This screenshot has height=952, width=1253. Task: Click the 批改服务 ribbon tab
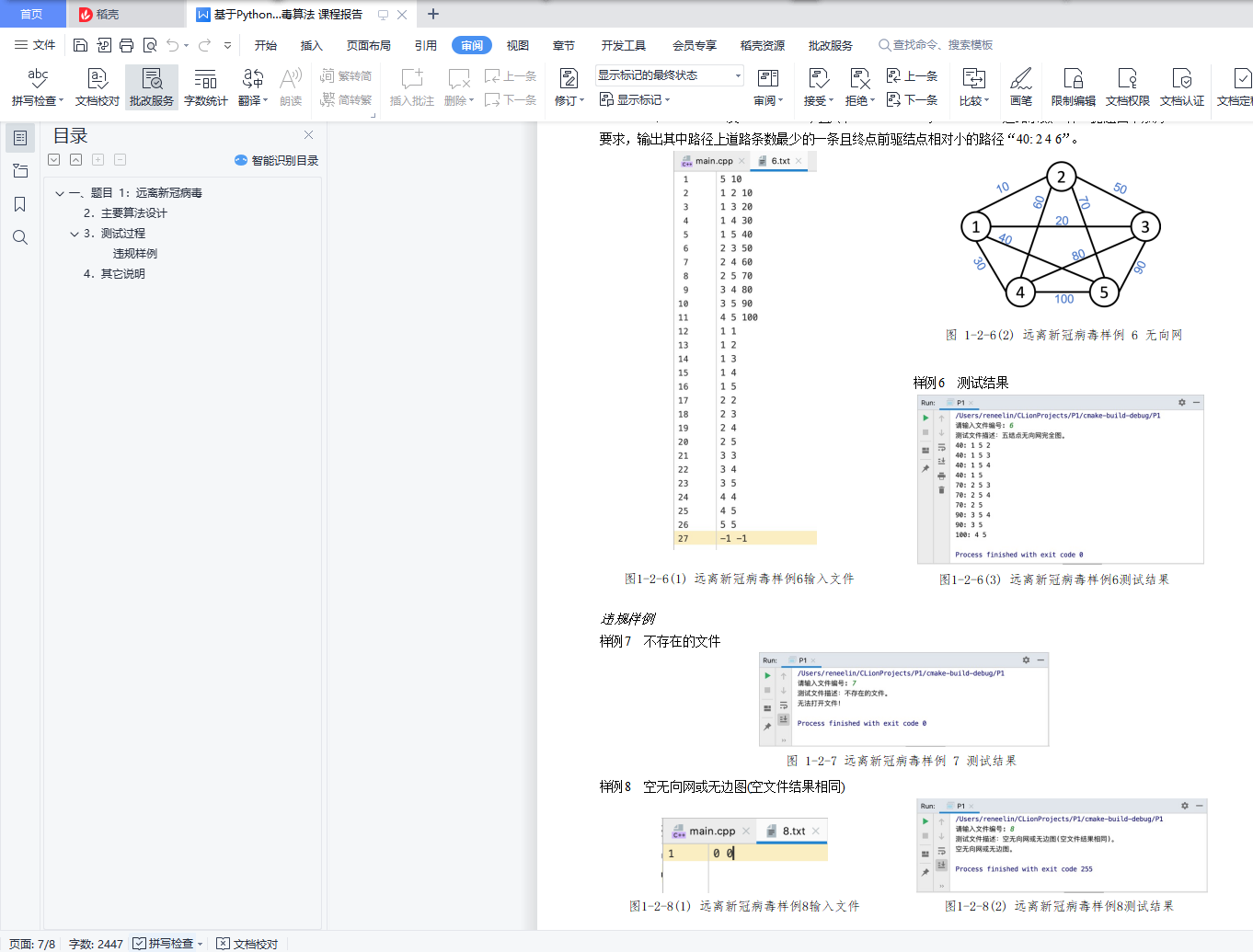click(831, 45)
